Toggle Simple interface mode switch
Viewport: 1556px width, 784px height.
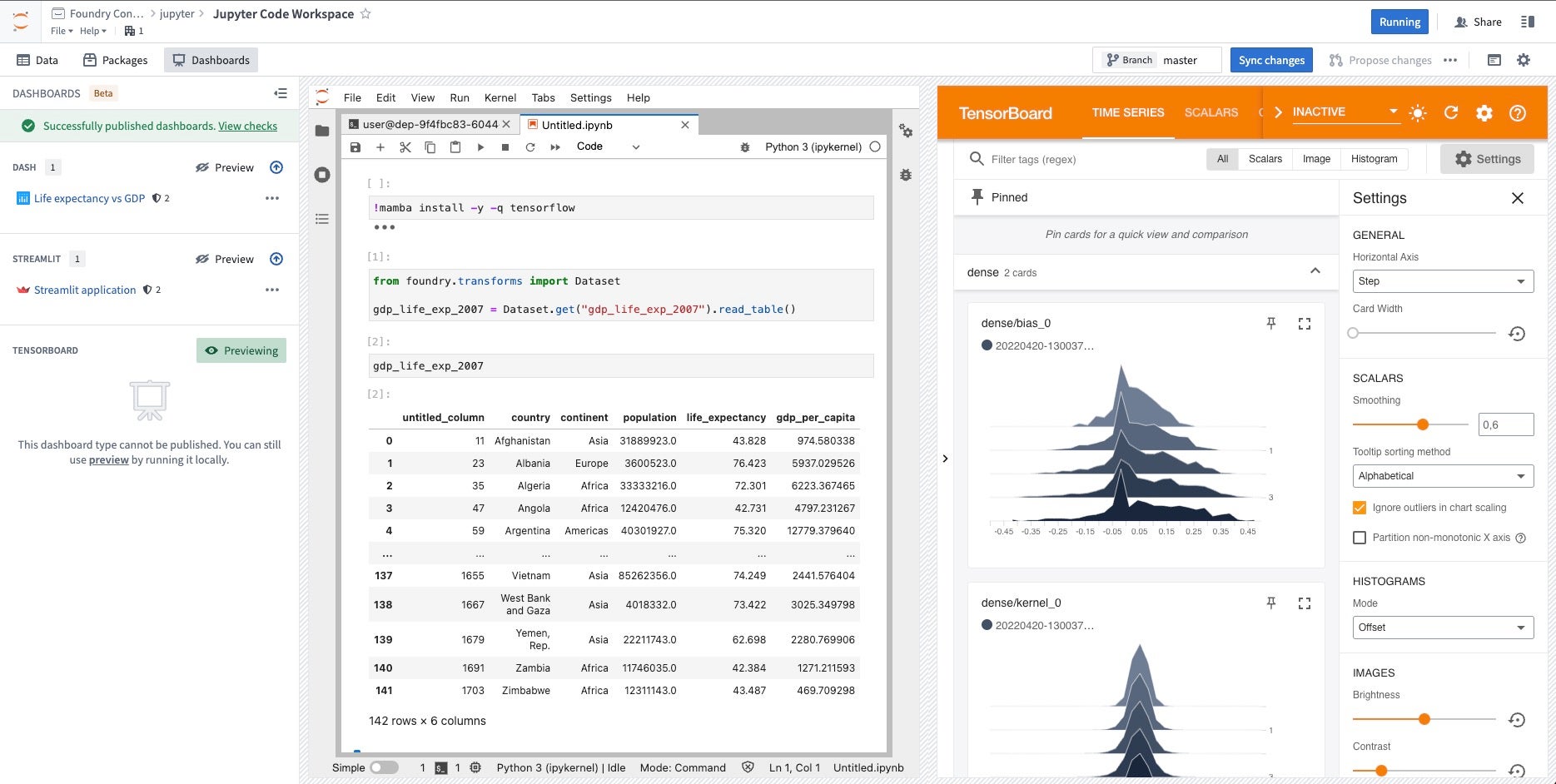coord(384,767)
